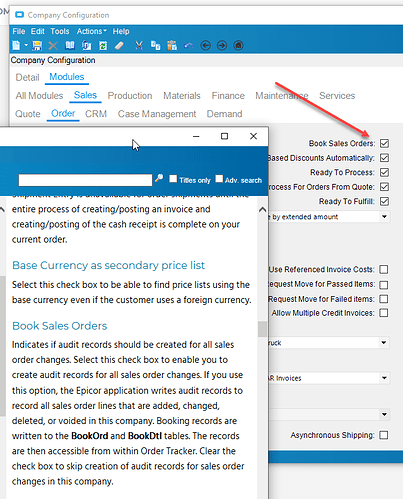Enable Allow Multiple Credit Invoices checkbox
Image resolution: width=403 pixels, height=499 pixels.
click(384, 313)
